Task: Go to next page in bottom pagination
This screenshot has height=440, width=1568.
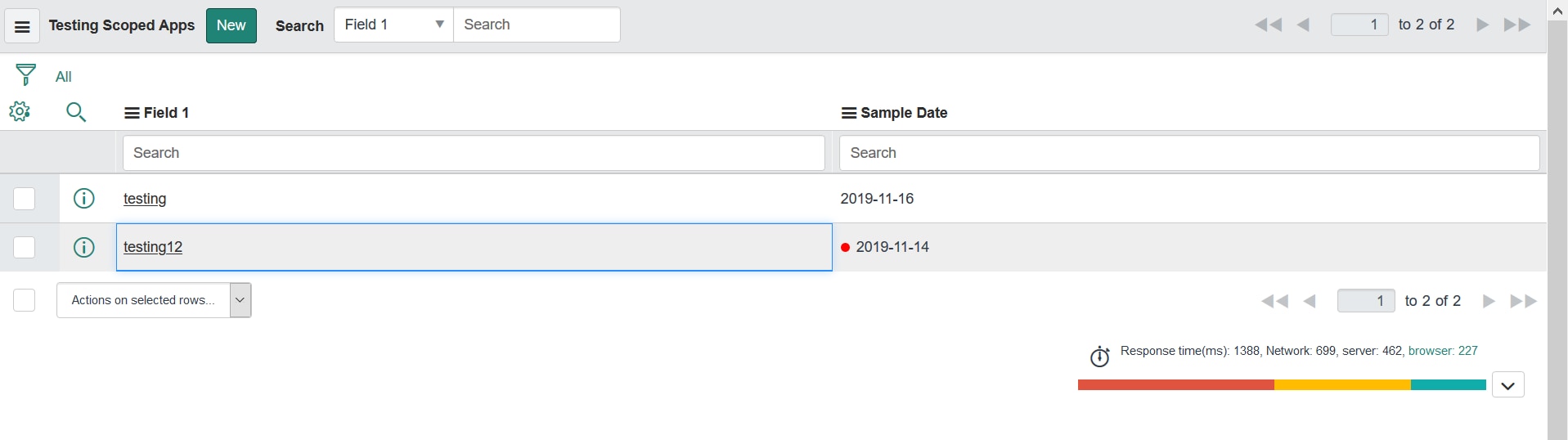Action: coord(1489,301)
